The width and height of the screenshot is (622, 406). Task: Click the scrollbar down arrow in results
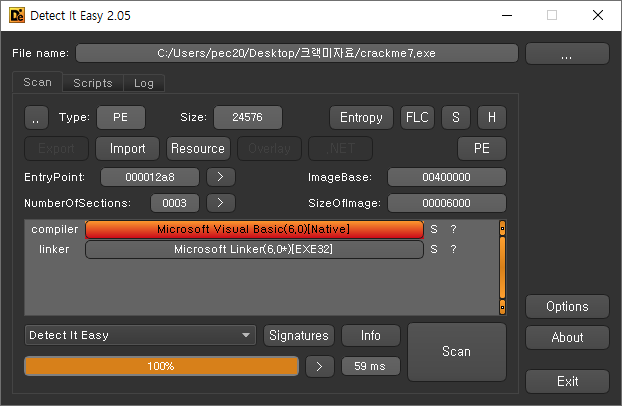[502, 307]
